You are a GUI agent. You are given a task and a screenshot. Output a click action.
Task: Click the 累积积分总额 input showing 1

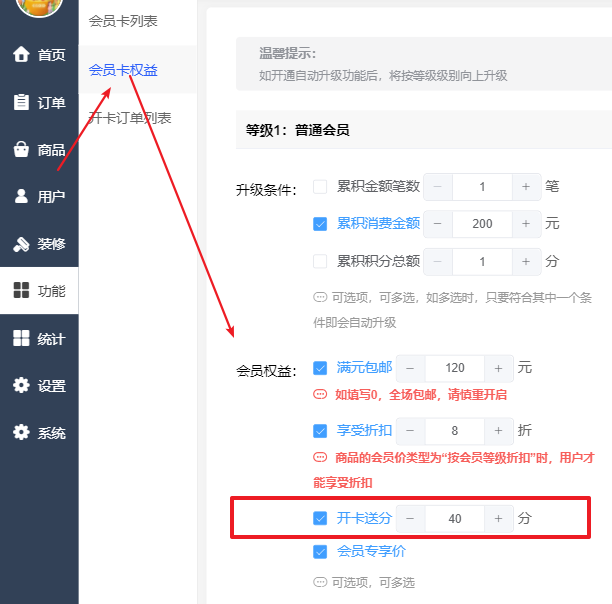tap(482, 261)
